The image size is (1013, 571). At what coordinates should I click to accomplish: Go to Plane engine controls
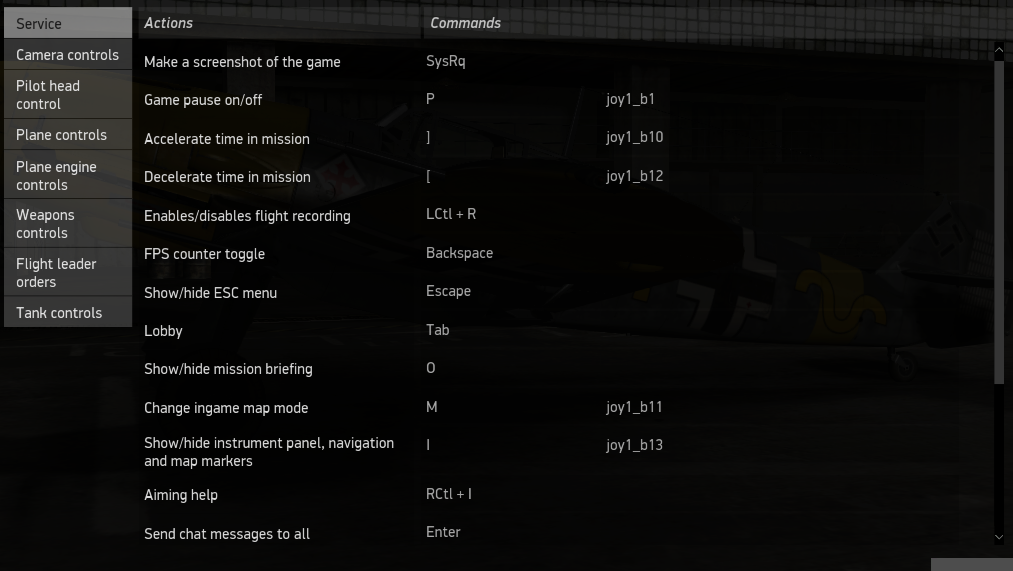pos(66,176)
